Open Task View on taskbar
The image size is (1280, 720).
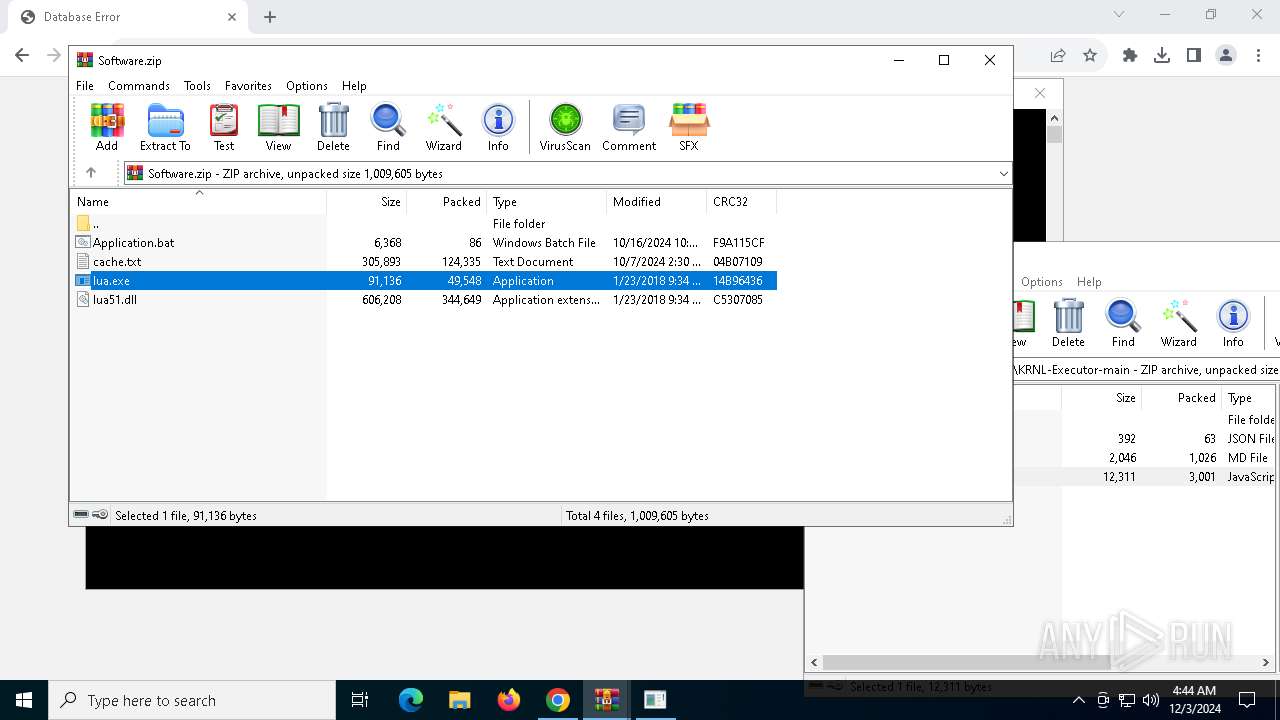360,700
